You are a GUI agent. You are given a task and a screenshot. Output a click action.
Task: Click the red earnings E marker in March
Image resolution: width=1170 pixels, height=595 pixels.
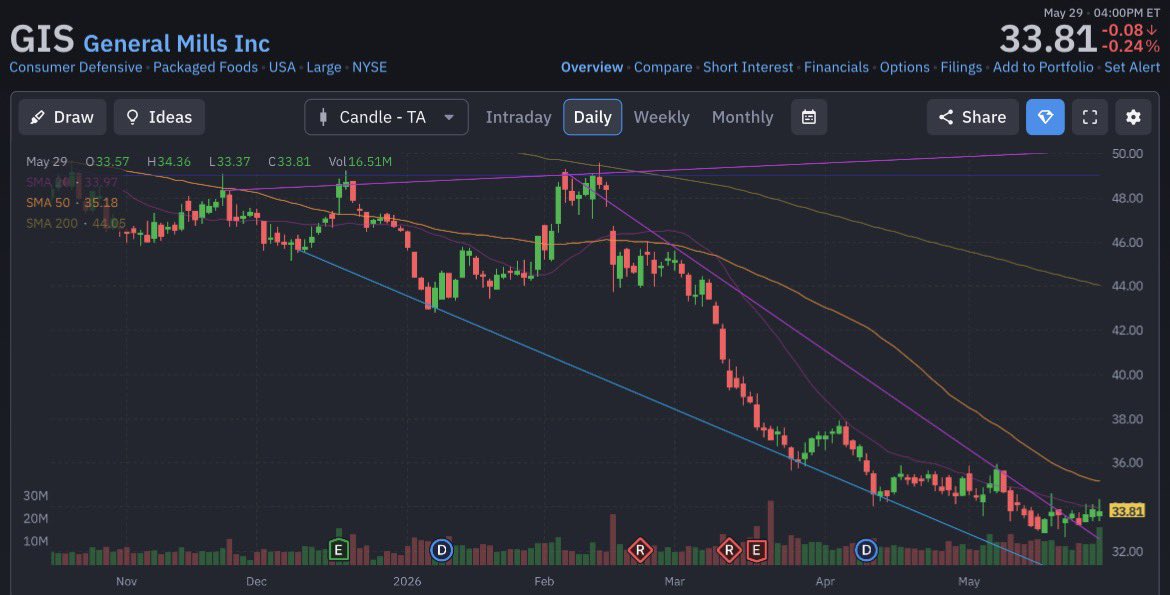pyautogui.click(x=757, y=551)
